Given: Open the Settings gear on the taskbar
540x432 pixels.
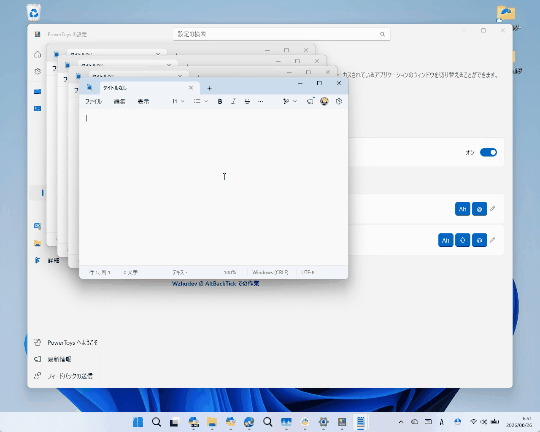Looking at the screenshot, I should click(x=323, y=422).
